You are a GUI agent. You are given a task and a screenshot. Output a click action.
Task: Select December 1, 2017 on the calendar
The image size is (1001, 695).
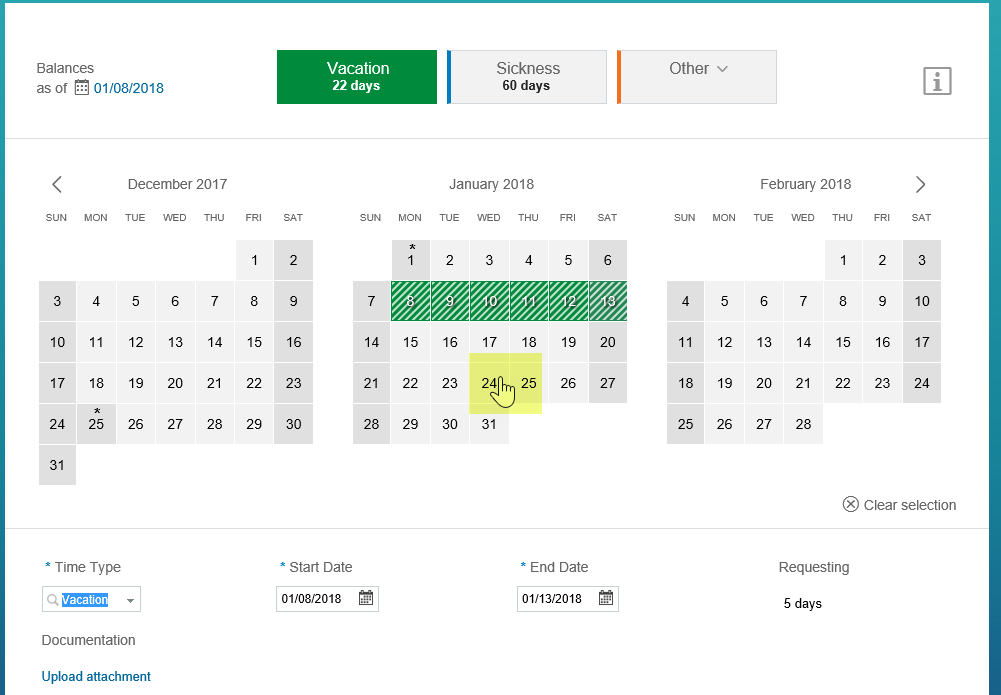click(x=254, y=260)
